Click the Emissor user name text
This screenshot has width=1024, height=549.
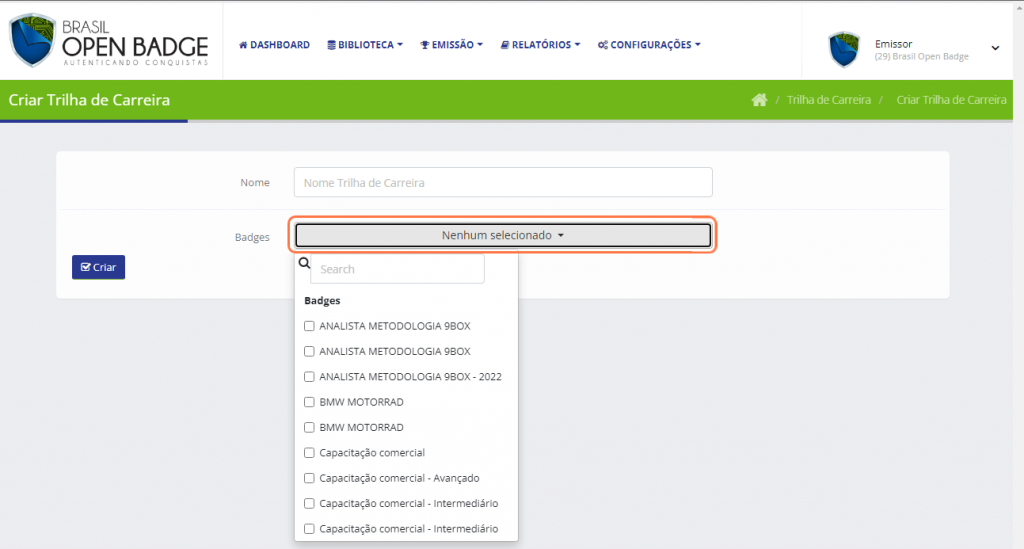pyautogui.click(x=893, y=44)
